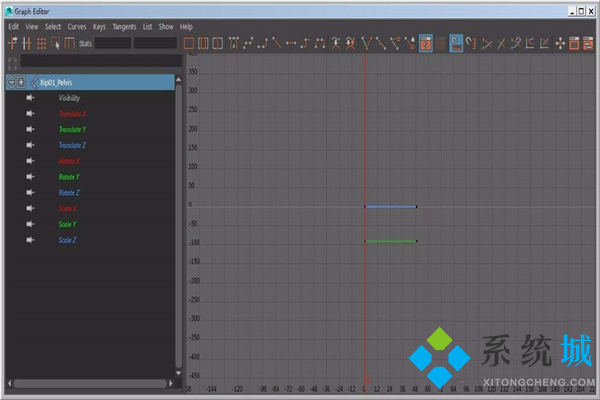Select the Scale Z channel
This screenshot has height=400, width=600.
click(67, 240)
